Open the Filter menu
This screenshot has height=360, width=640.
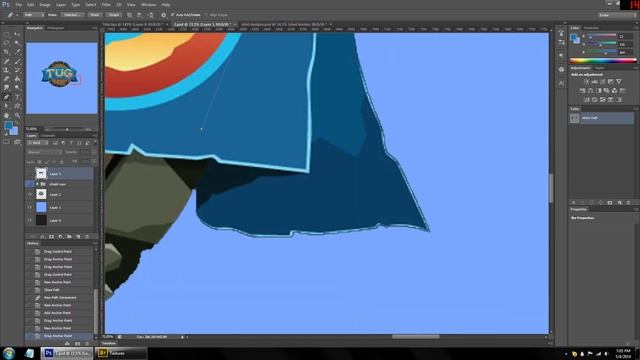pos(106,4)
